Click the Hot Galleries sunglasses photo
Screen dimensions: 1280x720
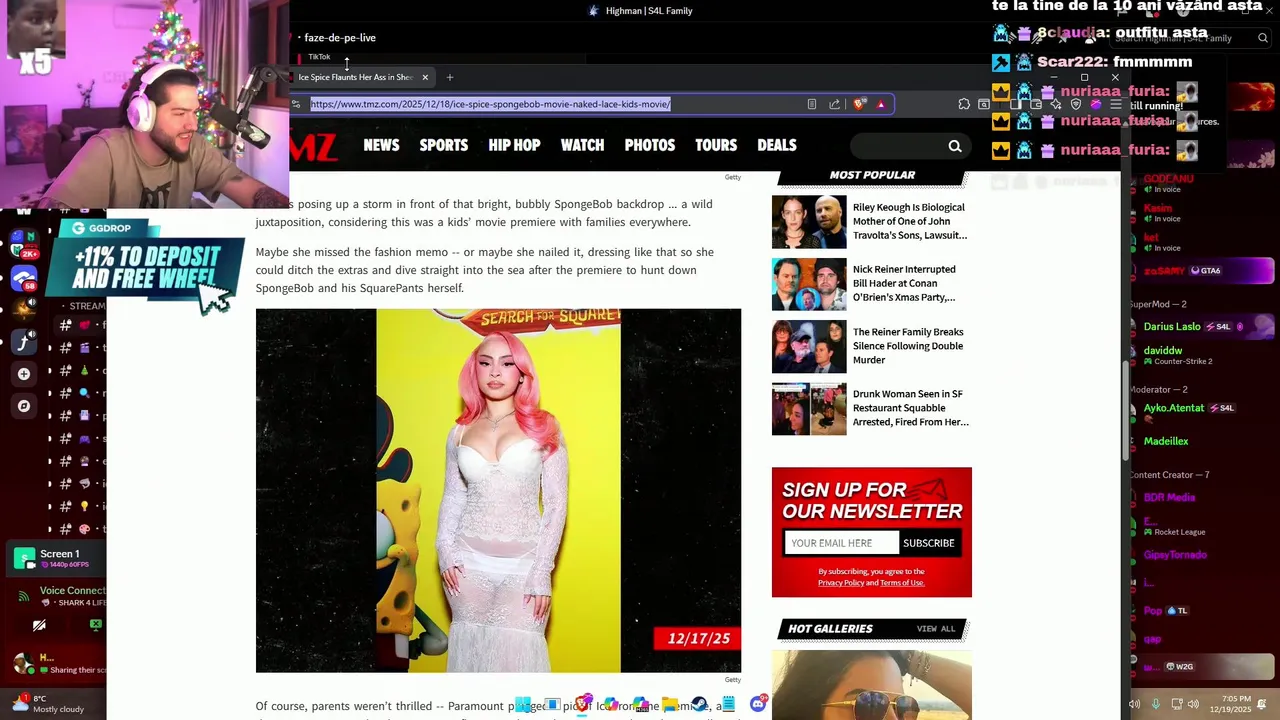pos(871,685)
